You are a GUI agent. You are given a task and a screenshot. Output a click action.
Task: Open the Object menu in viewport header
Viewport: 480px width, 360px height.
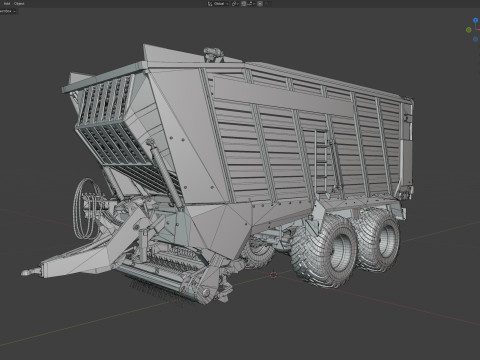pos(19,4)
